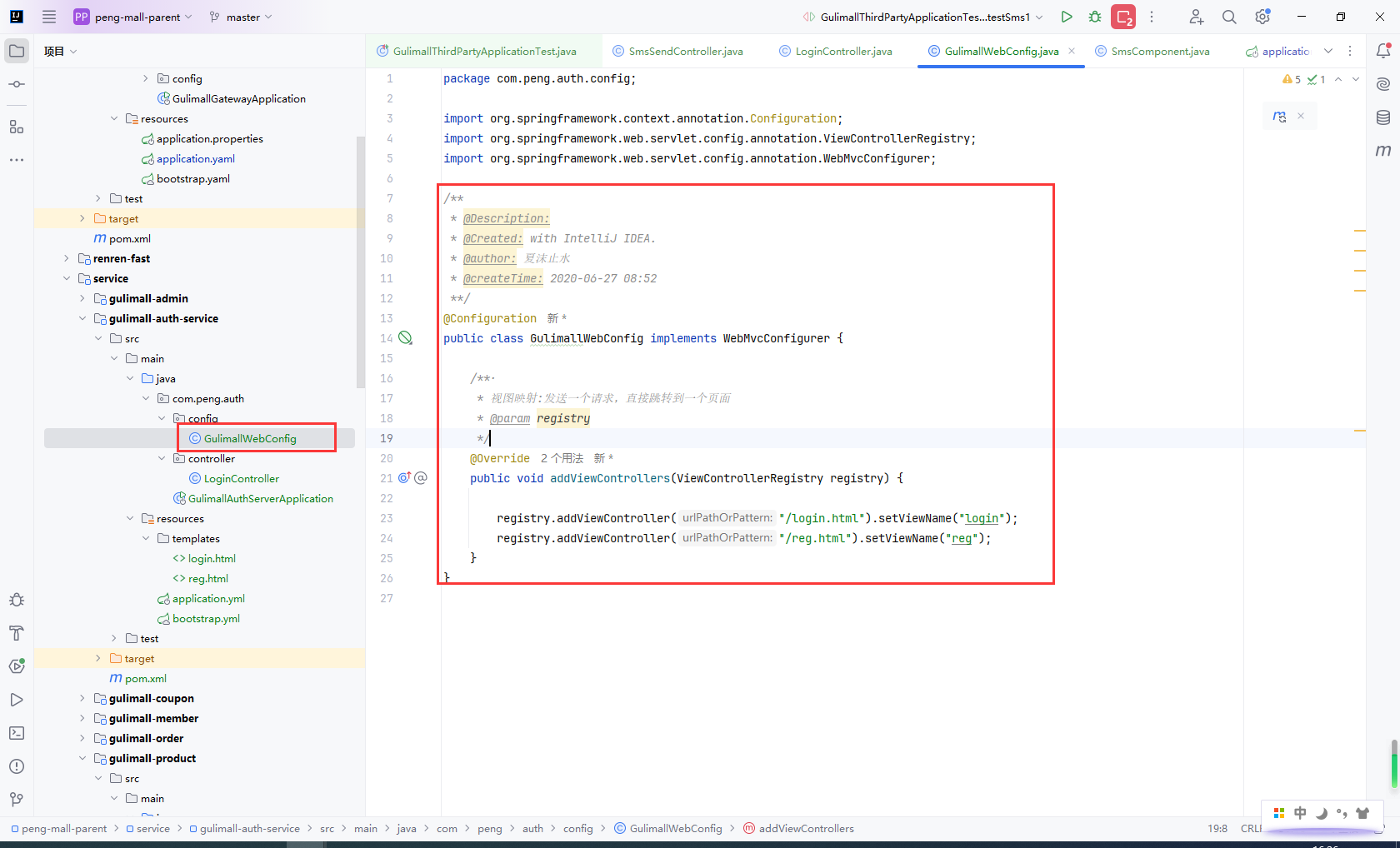Click the 中 input method indicator
This screenshot has height=848, width=1400.
point(1300,813)
